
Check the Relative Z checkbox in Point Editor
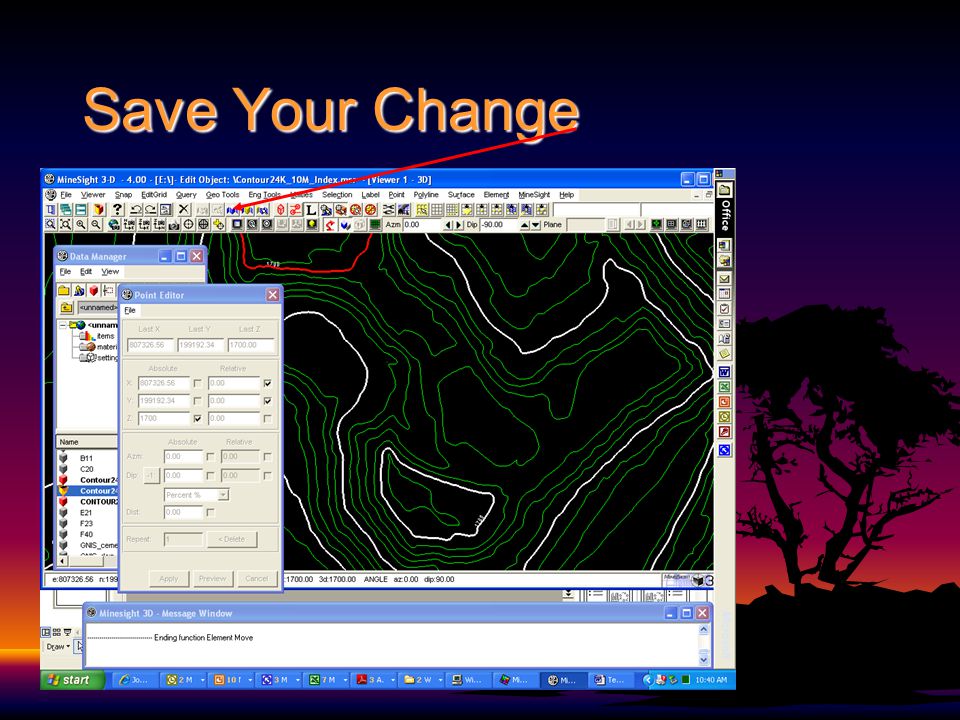(x=267, y=419)
